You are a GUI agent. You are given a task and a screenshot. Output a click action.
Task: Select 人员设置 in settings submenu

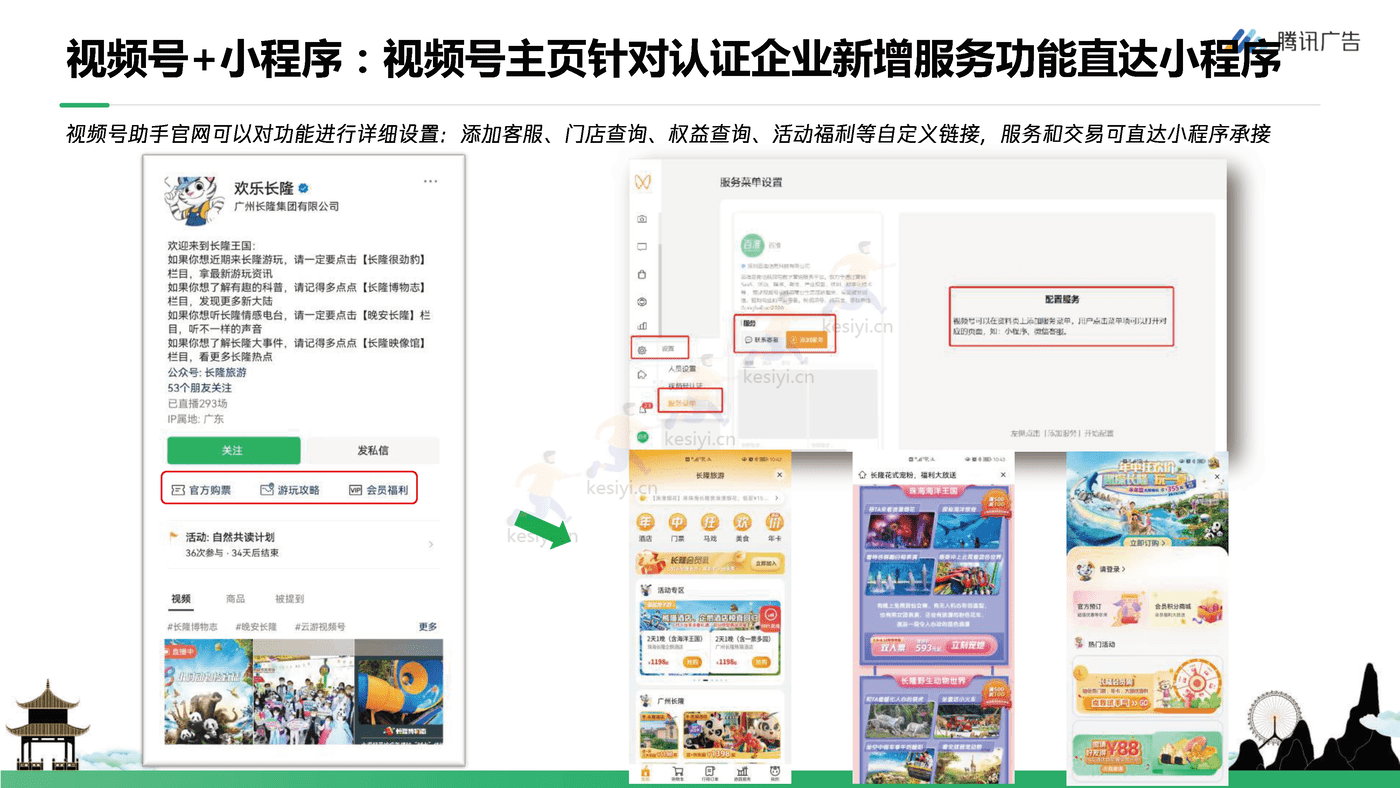tap(683, 368)
